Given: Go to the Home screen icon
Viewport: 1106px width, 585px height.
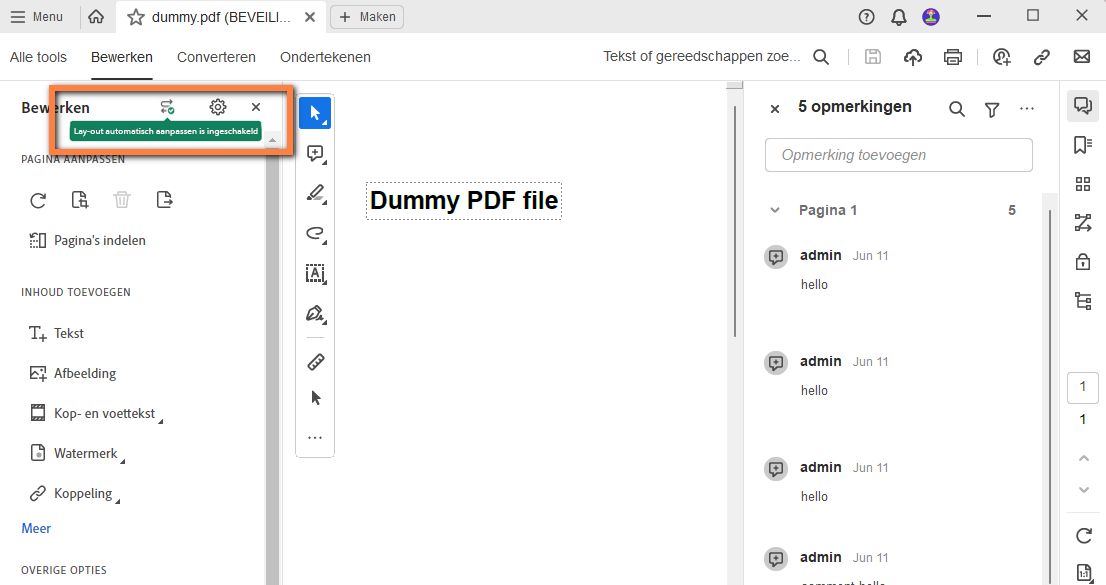Looking at the screenshot, I should coord(96,16).
